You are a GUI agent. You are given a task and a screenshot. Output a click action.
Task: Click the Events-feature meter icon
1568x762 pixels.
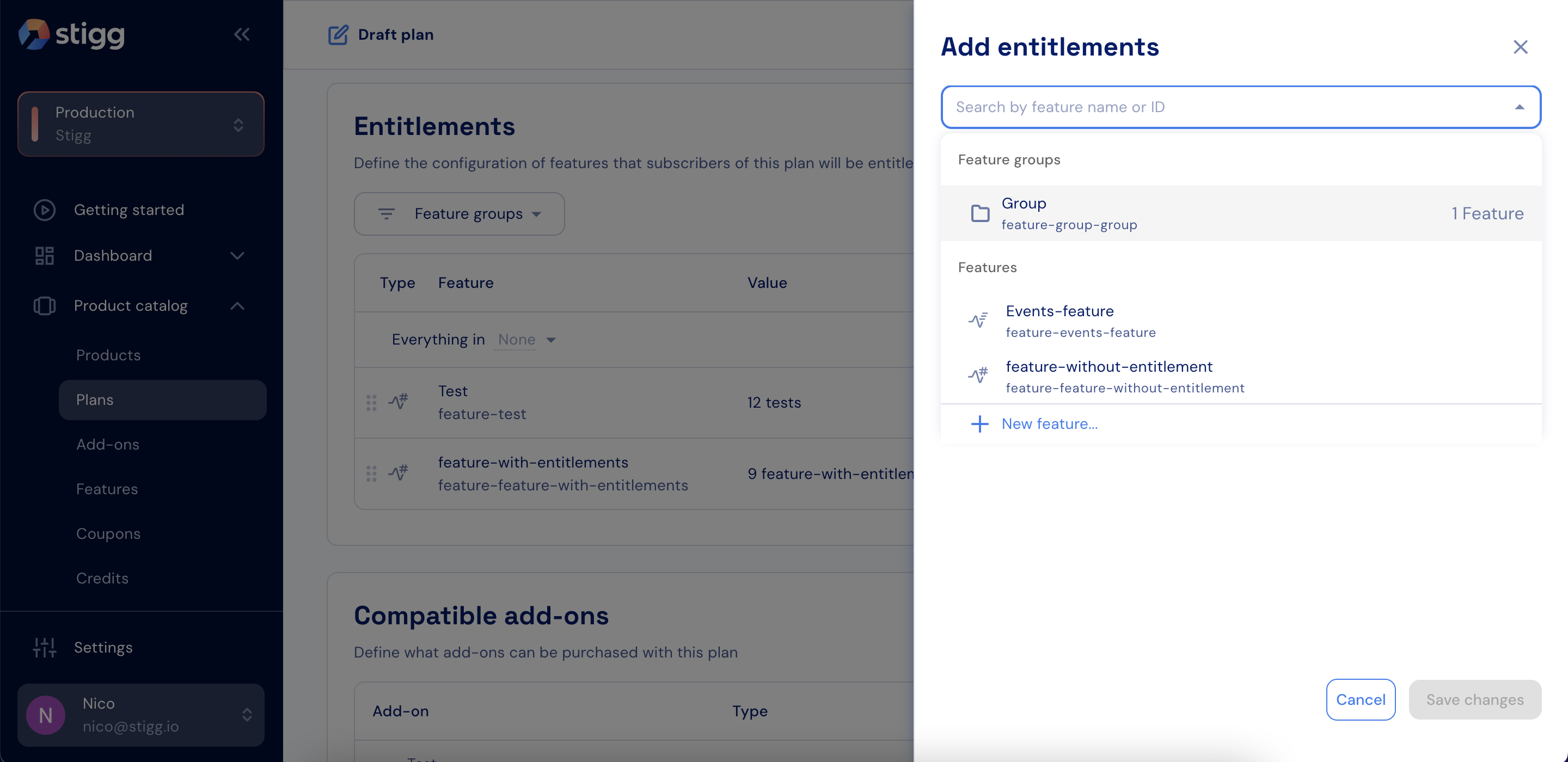click(978, 320)
